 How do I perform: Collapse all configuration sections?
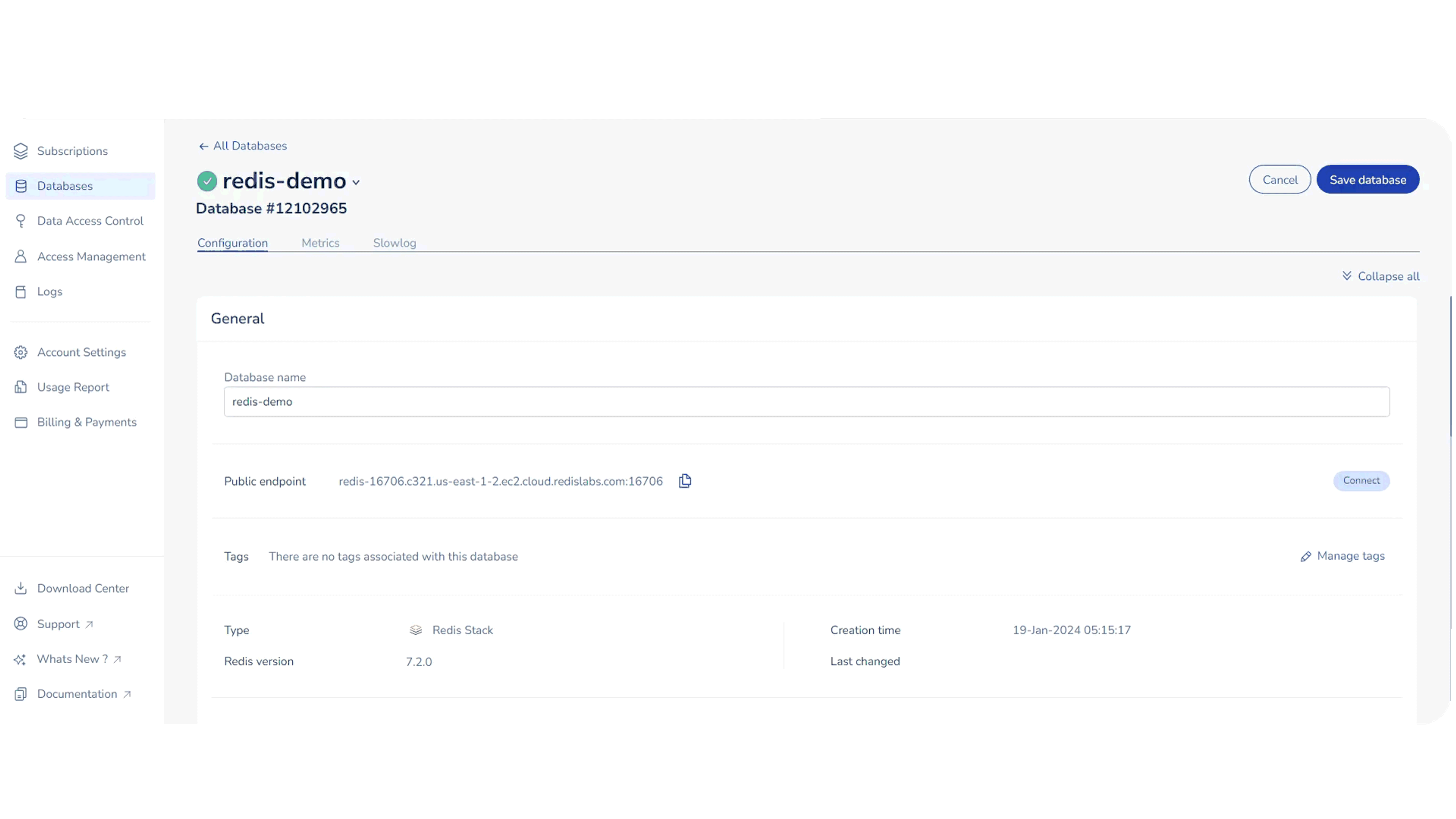coord(1380,276)
